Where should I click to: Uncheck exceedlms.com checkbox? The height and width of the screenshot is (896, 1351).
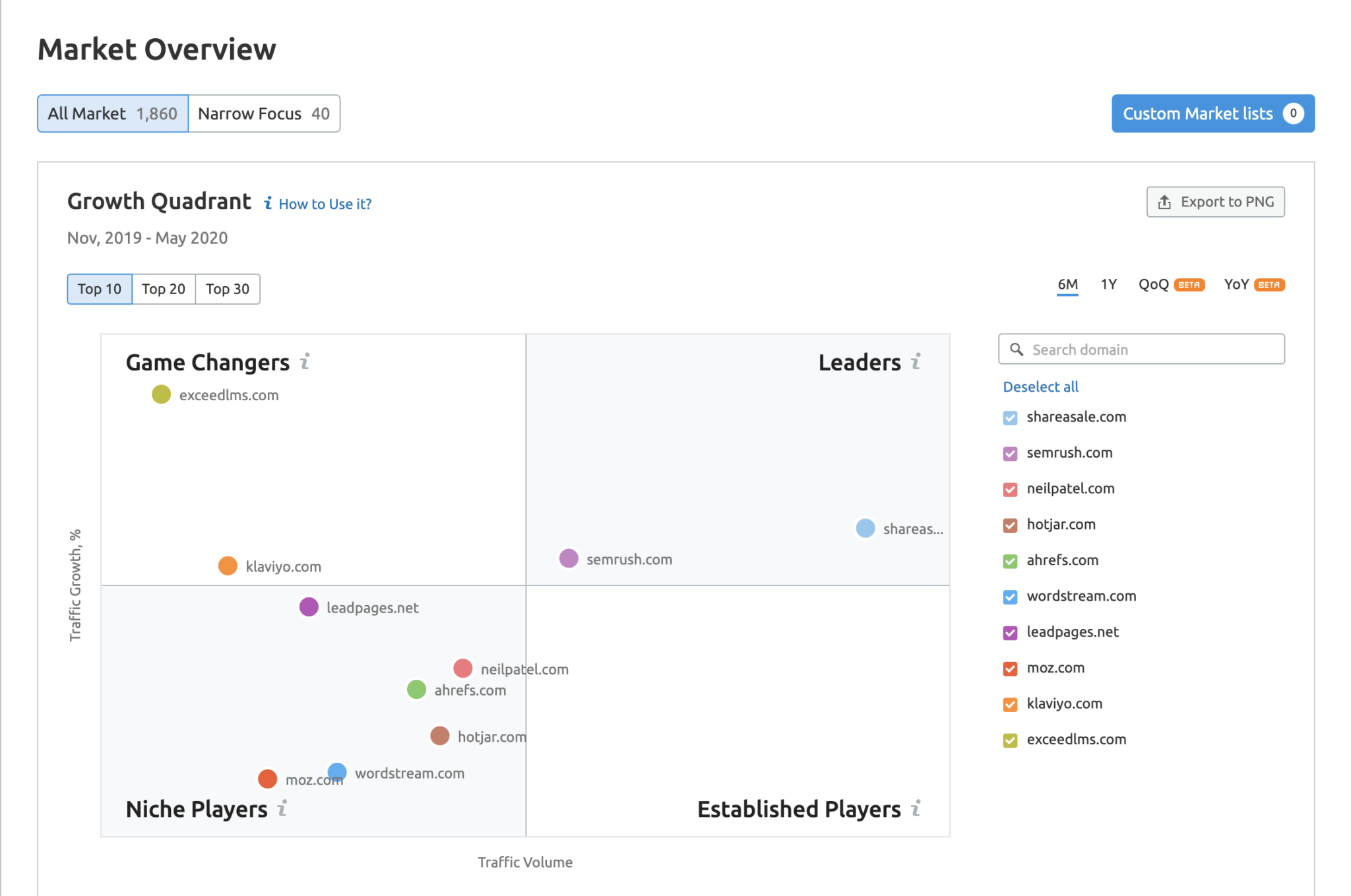click(x=1010, y=740)
